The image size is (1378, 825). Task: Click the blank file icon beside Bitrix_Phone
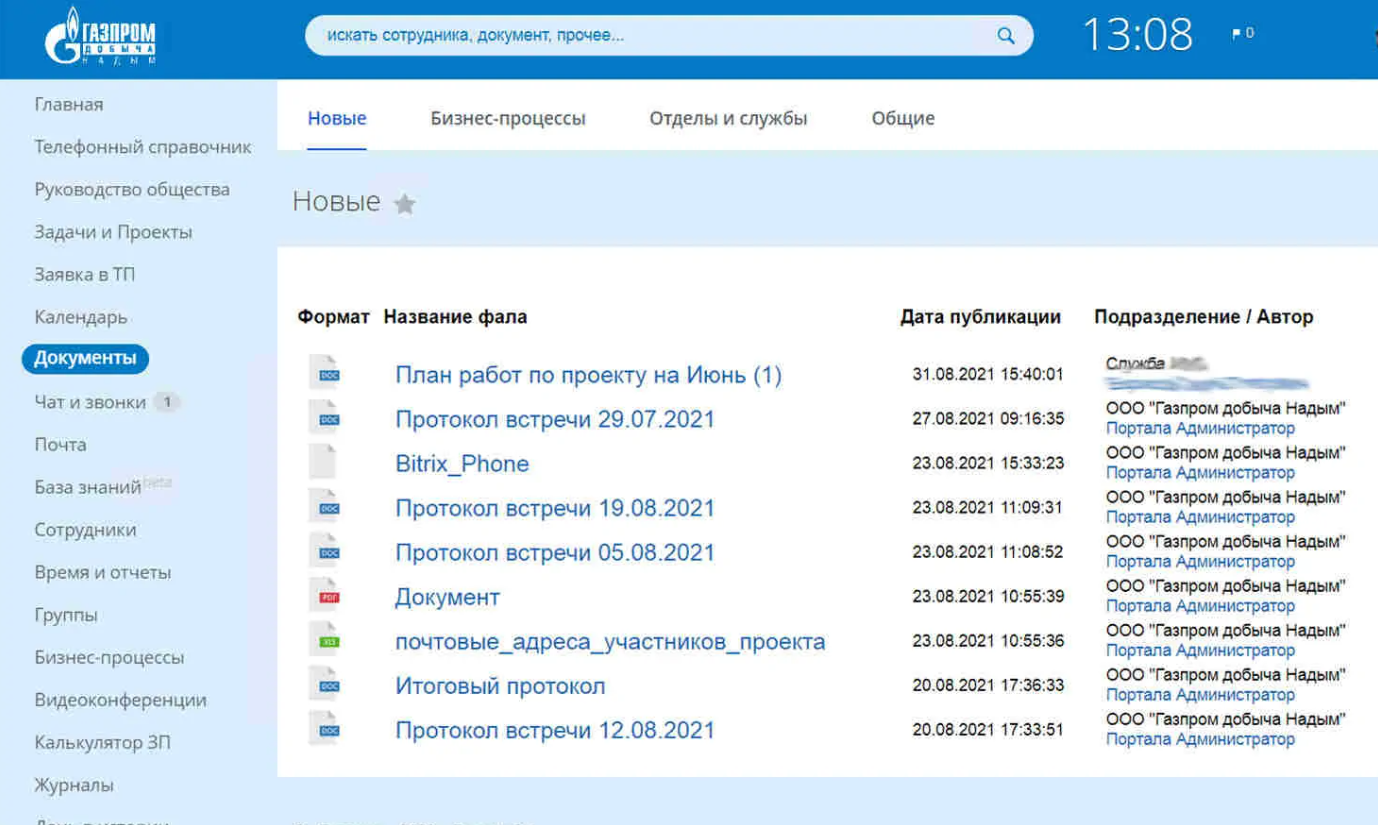click(323, 462)
